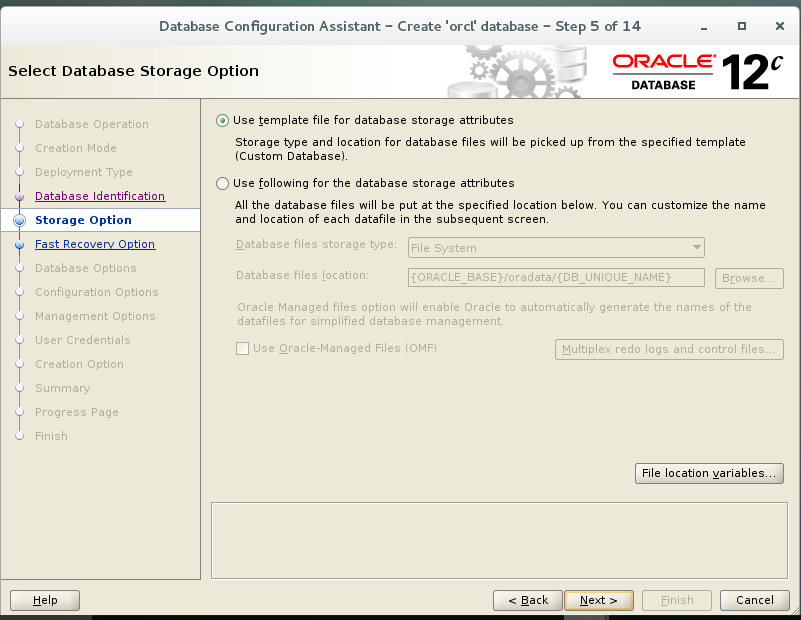801x620 pixels.
Task: Click the Next button
Action: click(598, 600)
